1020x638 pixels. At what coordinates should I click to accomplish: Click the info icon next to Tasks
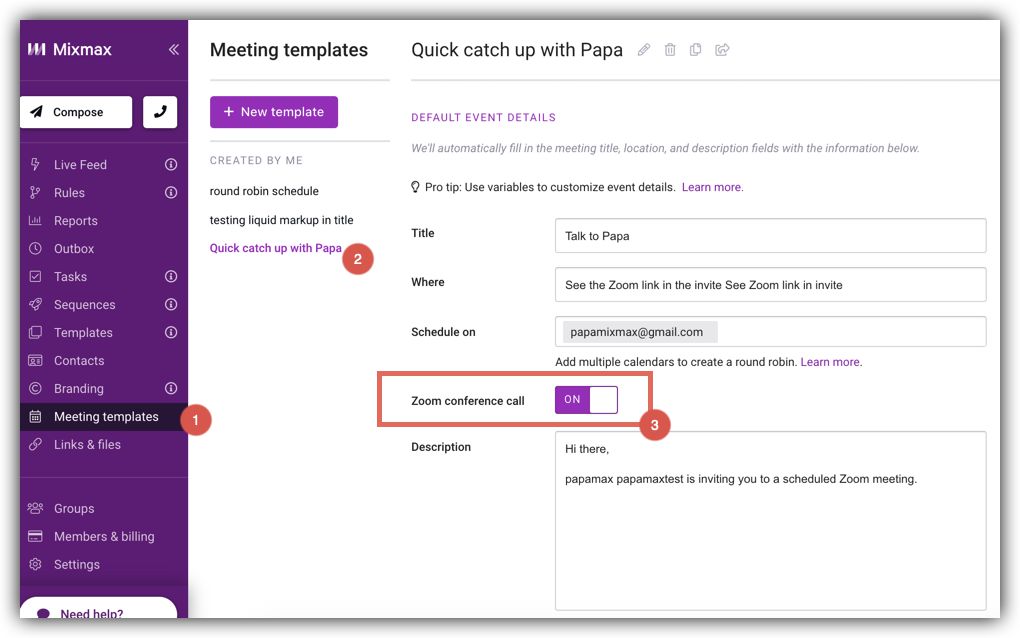[171, 276]
